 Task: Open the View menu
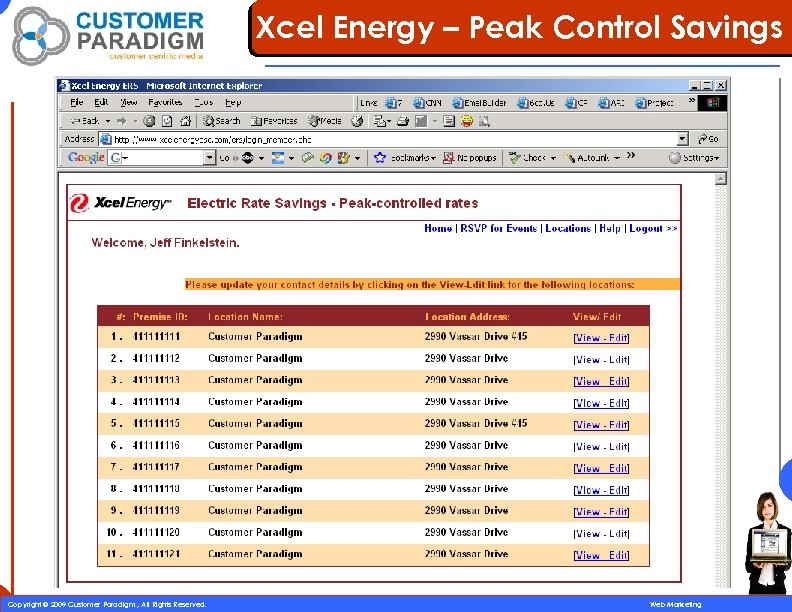point(129,103)
